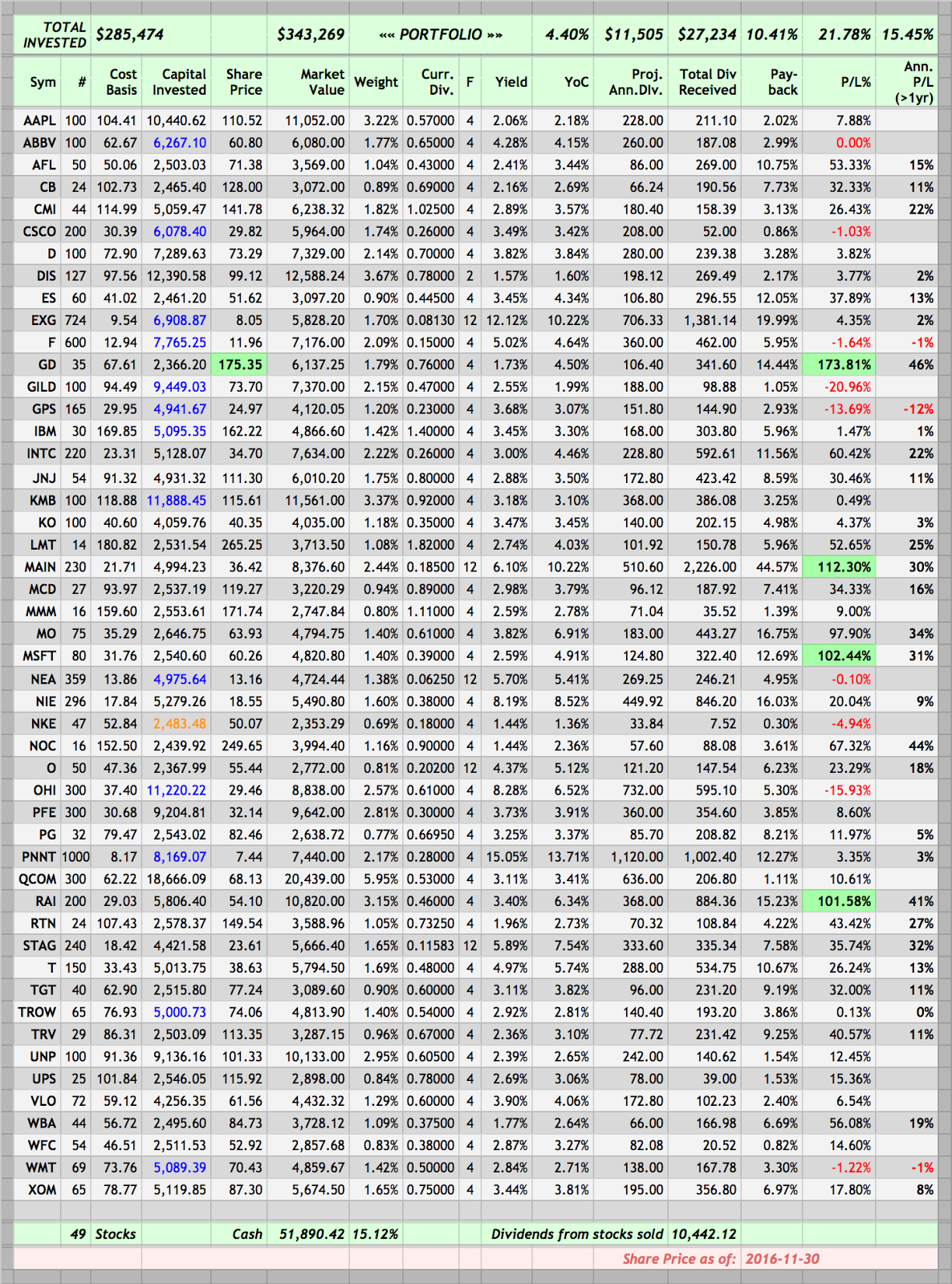The width and height of the screenshot is (952, 1284).
Task: Select the overall payback 10.41% cell
Action: pyautogui.click(x=771, y=35)
